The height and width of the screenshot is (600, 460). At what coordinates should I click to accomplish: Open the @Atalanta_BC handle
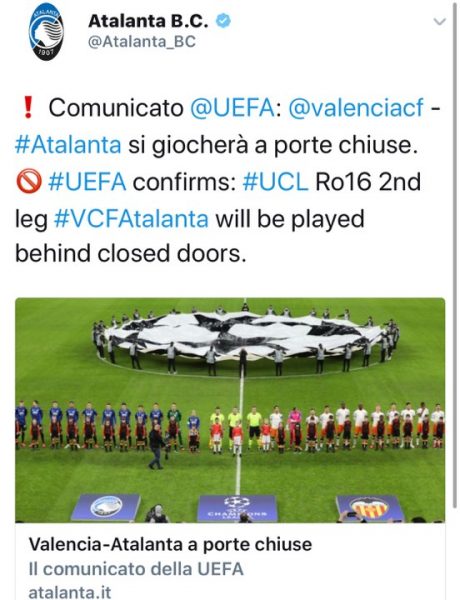click(142, 42)
